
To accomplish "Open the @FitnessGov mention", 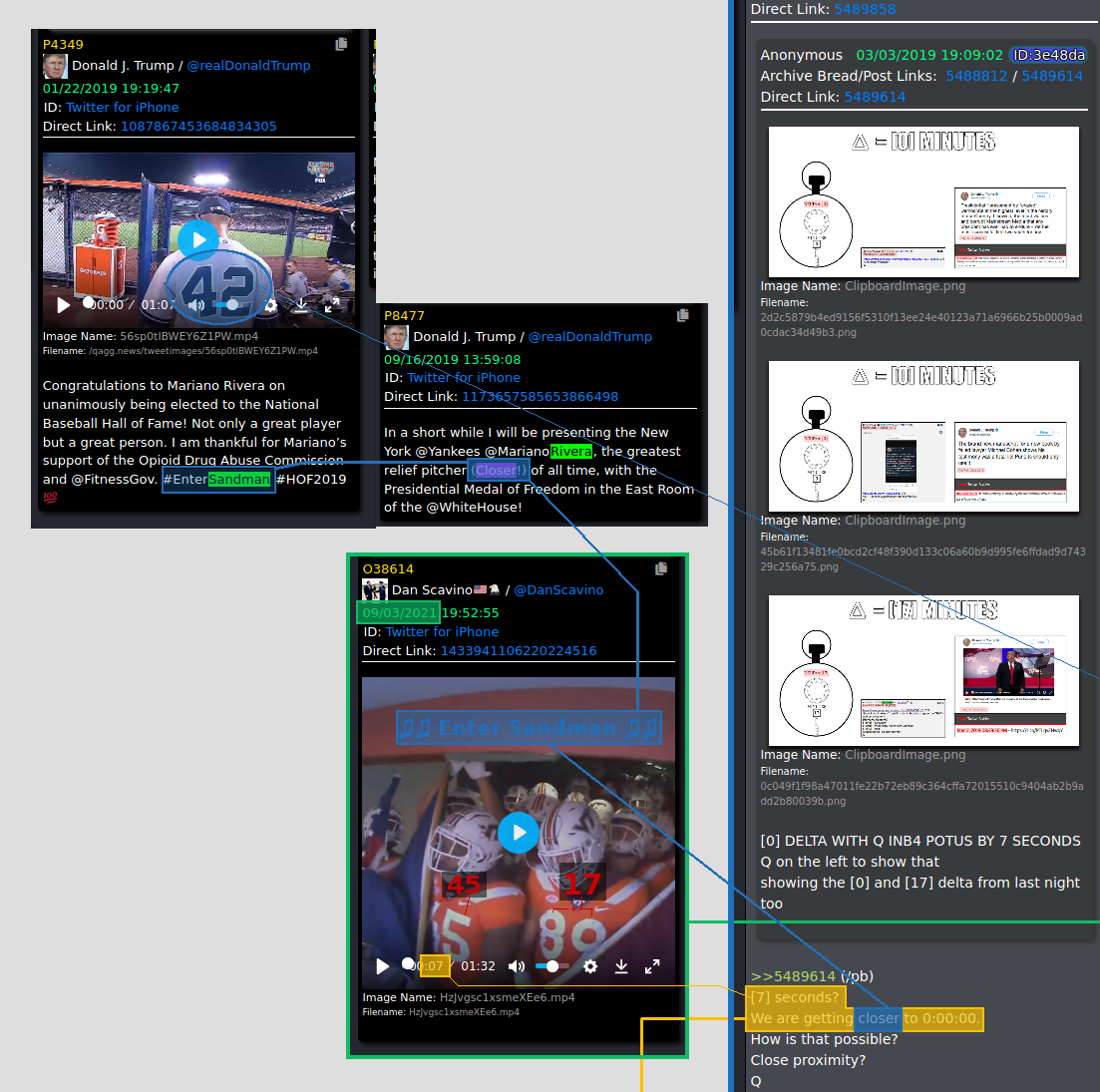I will (x=115, y=479).
